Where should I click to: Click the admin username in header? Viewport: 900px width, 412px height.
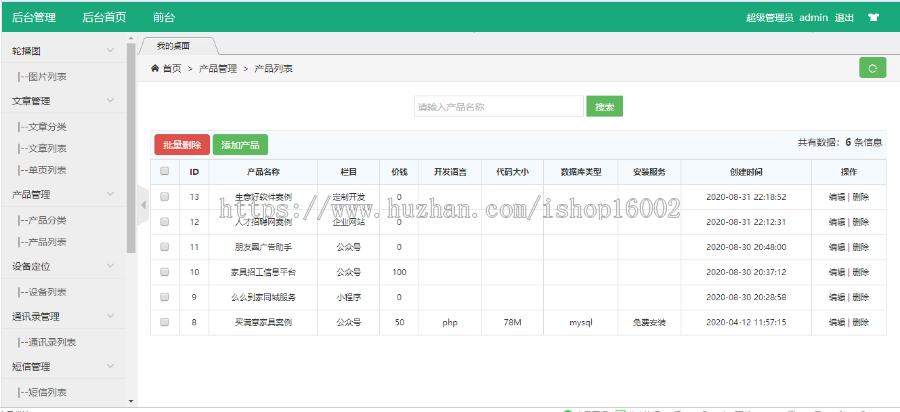tap(813, 17)
